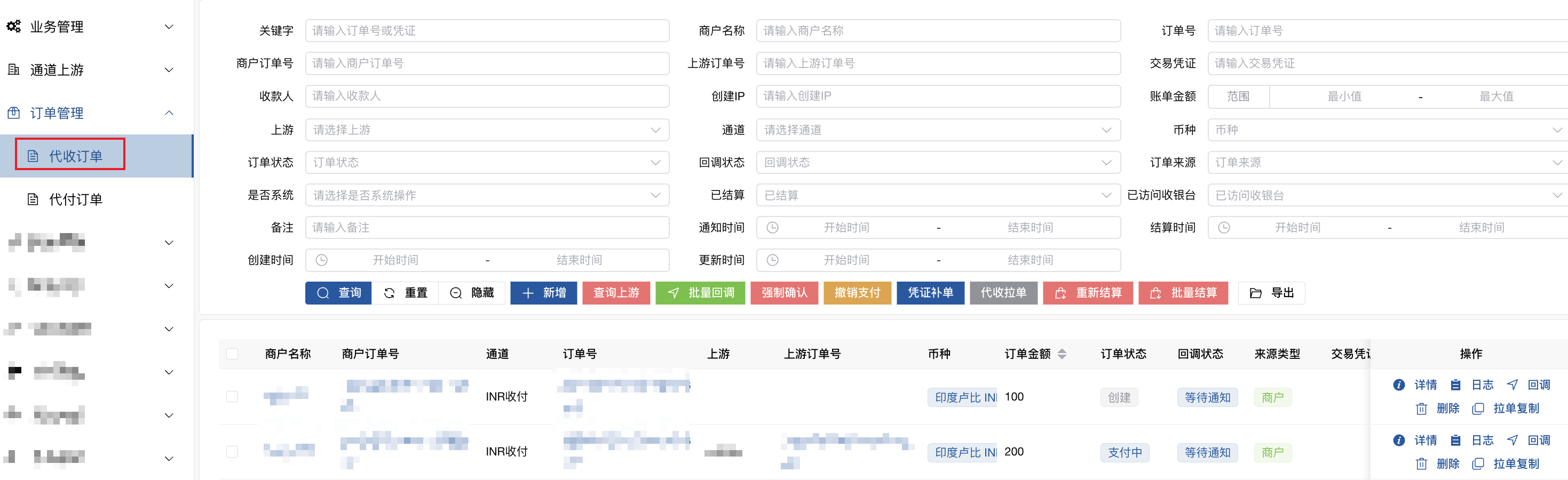Click the Log clipboard icon in second row
The image size is (1568, 480).
[1455, 441]
